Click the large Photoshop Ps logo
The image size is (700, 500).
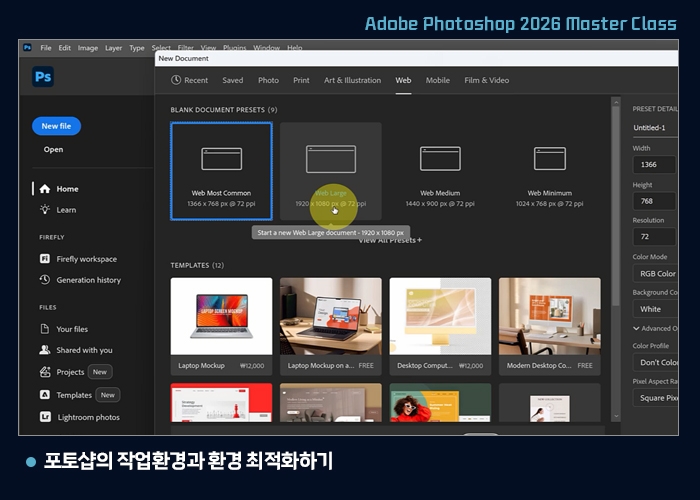point(43,77)
